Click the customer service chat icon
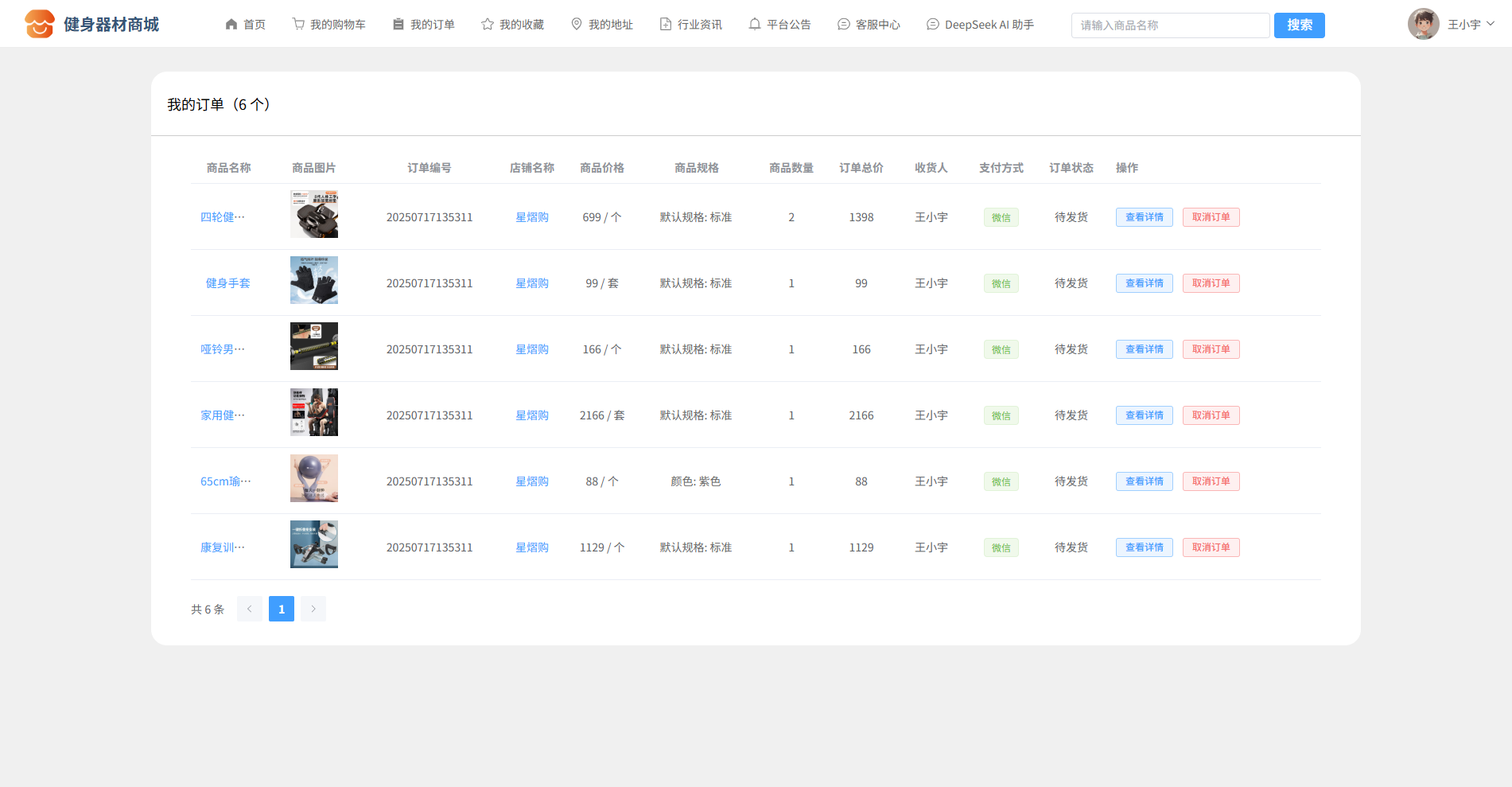1512x787 pixels. coord(844,25)
